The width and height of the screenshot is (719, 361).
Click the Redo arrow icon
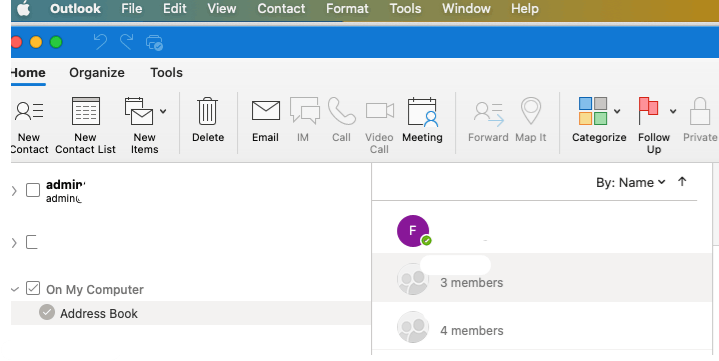pyautogui.click(x=127, y=42)
